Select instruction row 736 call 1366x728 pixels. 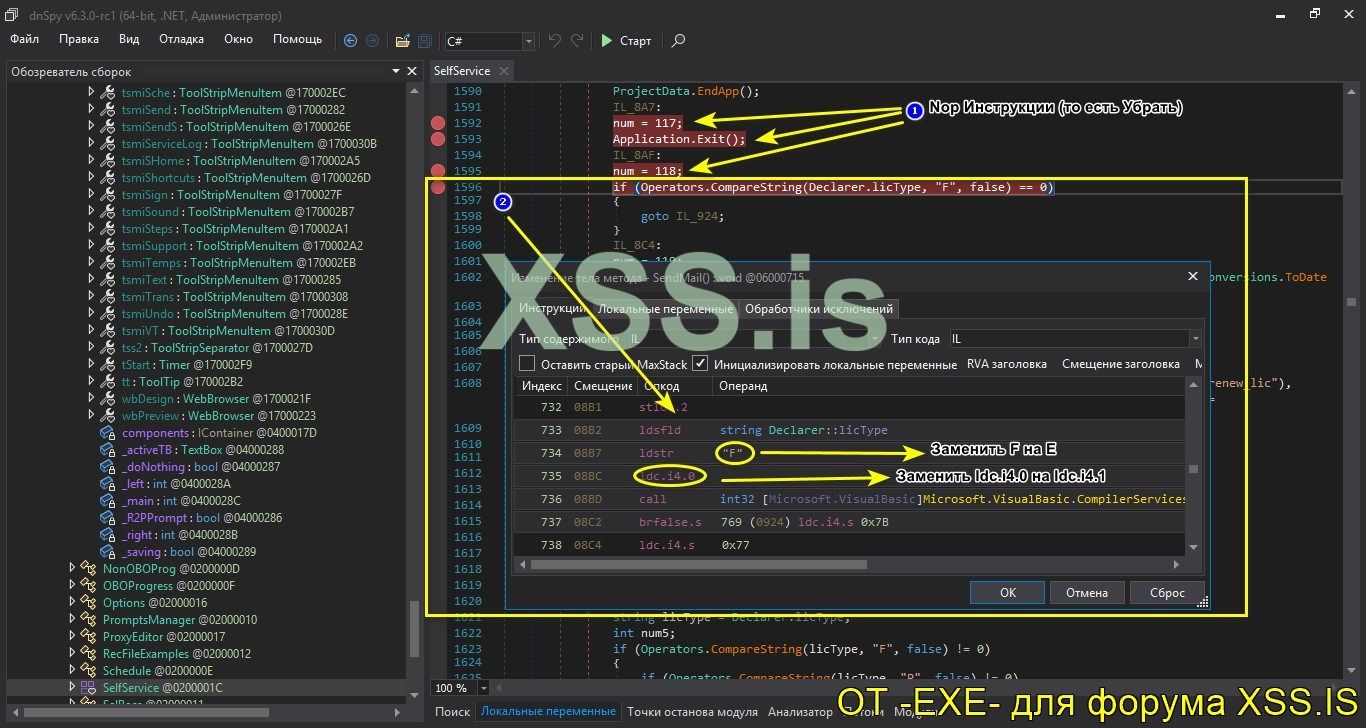click(x=851, y=499)
